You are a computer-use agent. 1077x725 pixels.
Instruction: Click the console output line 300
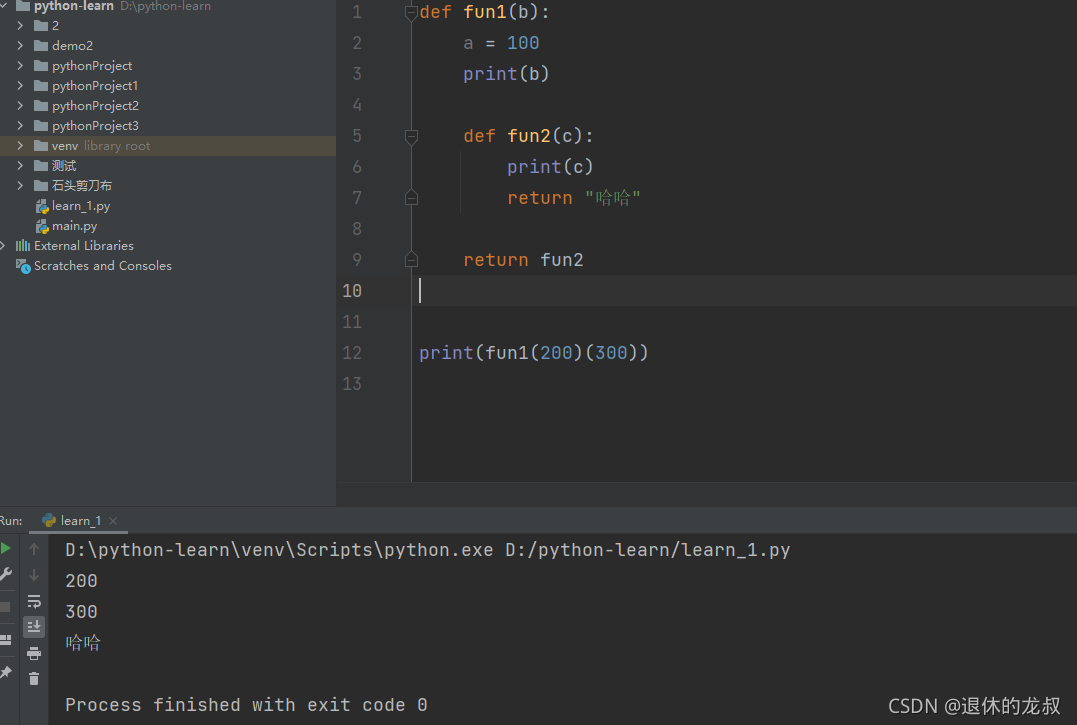click(81, 612)
